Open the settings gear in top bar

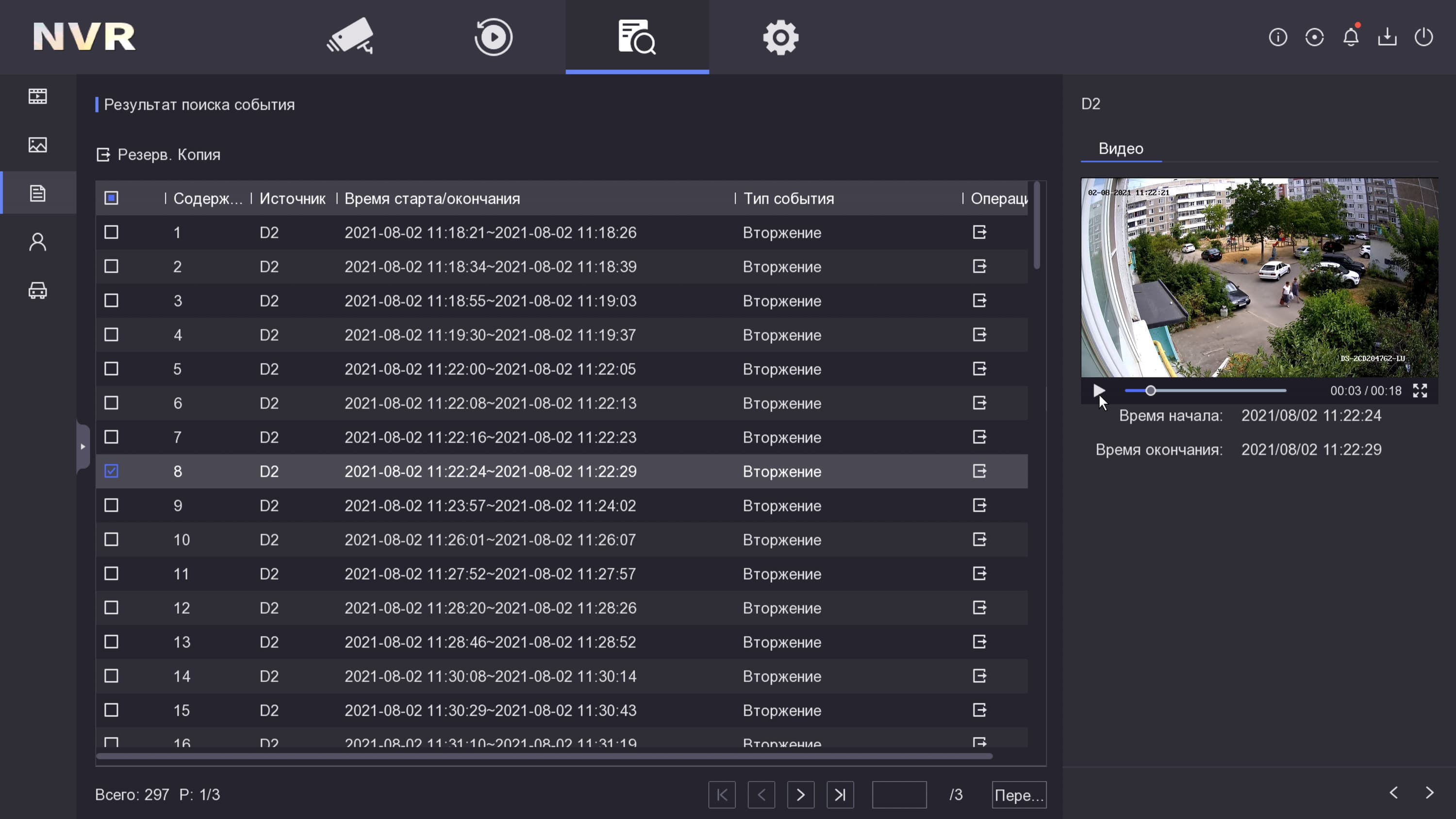(780, 37)
